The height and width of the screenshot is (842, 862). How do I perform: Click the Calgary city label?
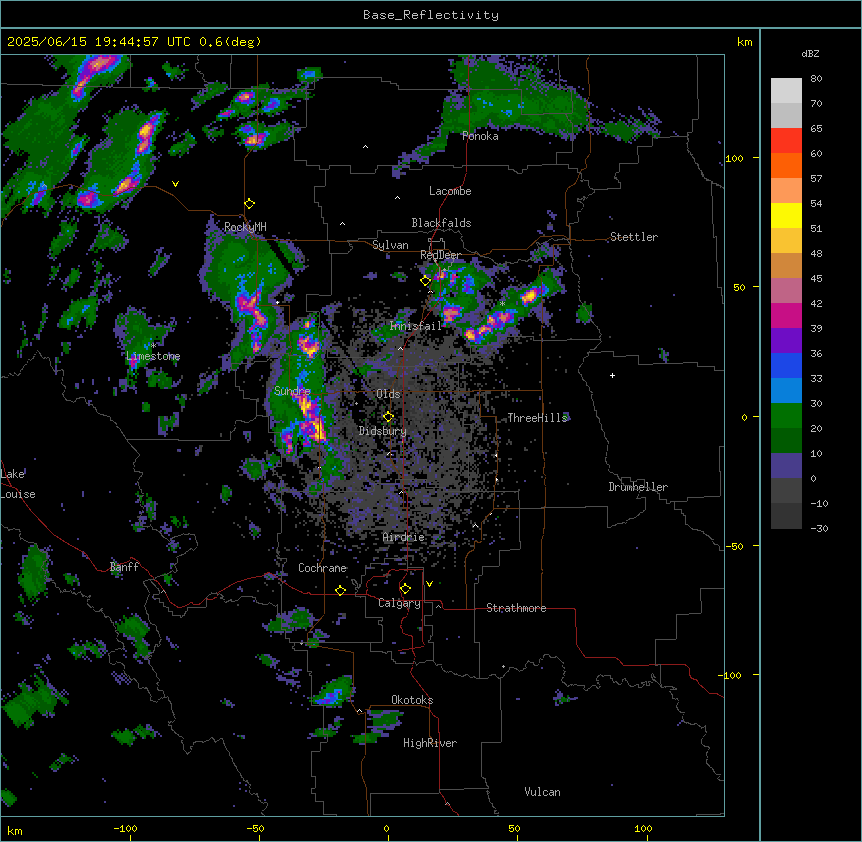[399, 603]
